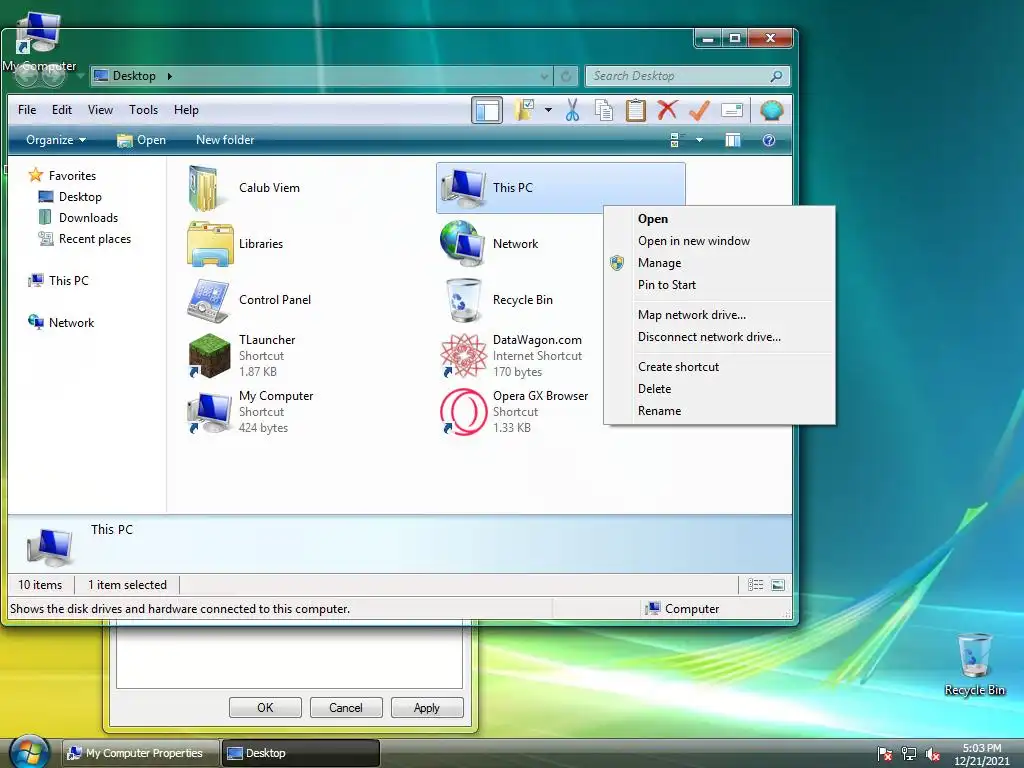Screen dimensions: 1024x768
Task: Choose Delete from the context menu
Action: click(719, 389)
